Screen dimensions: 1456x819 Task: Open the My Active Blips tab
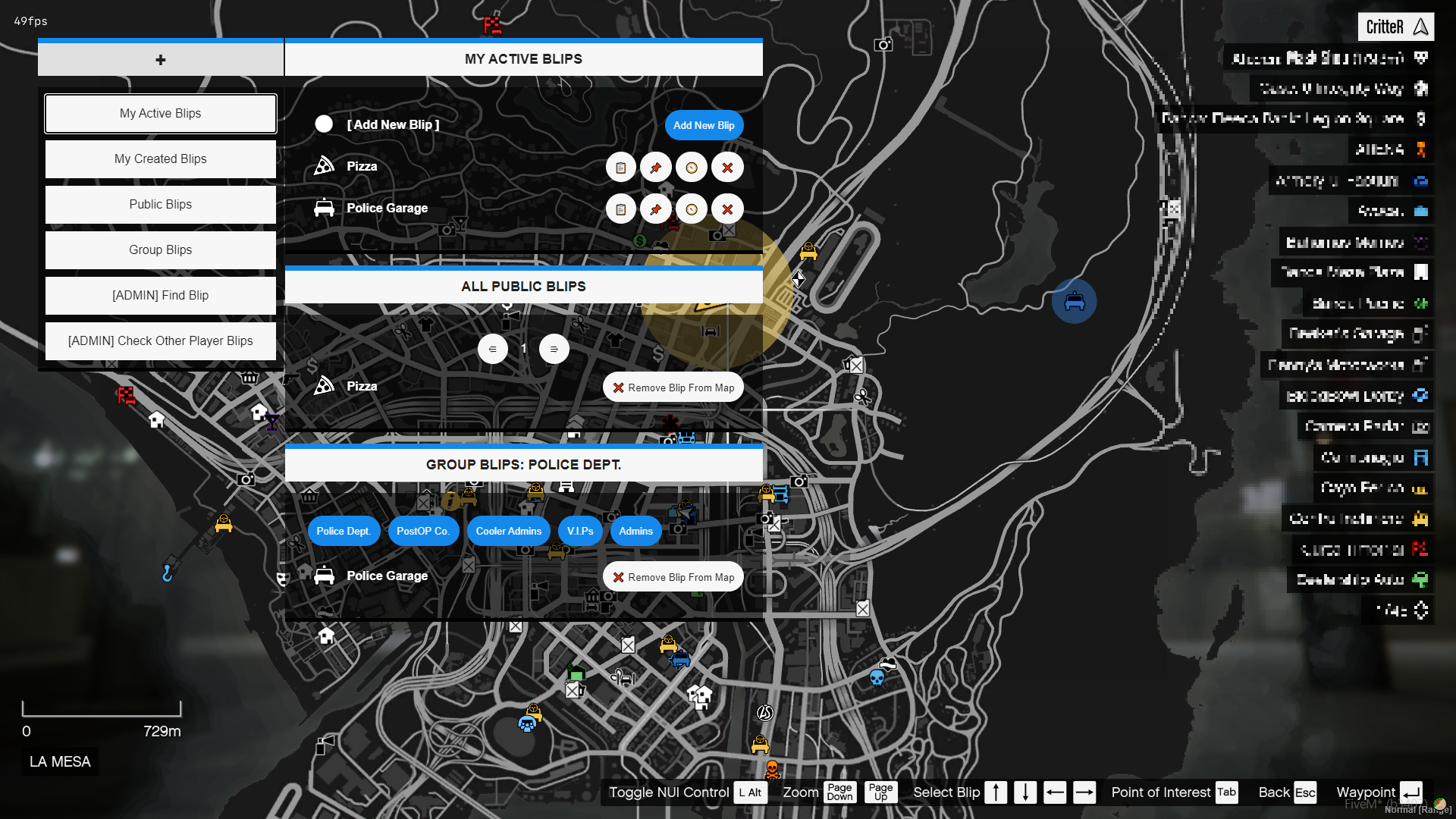click(x=161, y=114)
